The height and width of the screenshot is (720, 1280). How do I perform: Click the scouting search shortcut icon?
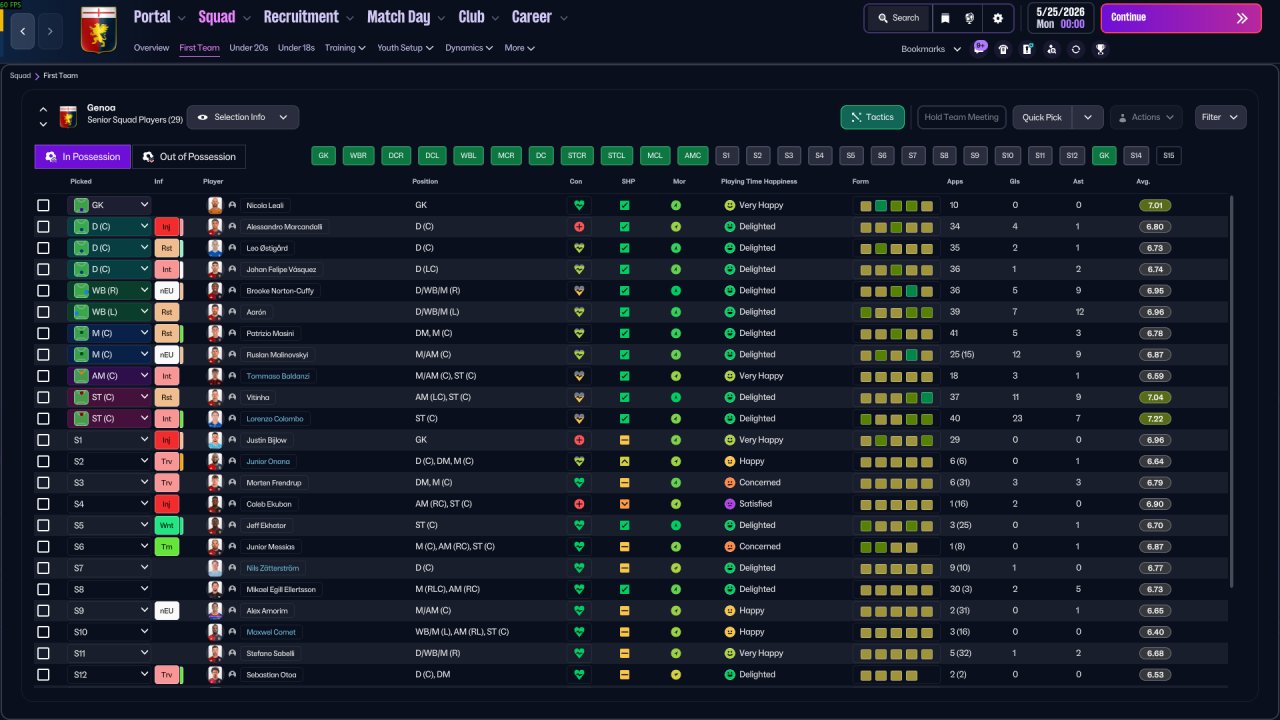(1051, 49)
